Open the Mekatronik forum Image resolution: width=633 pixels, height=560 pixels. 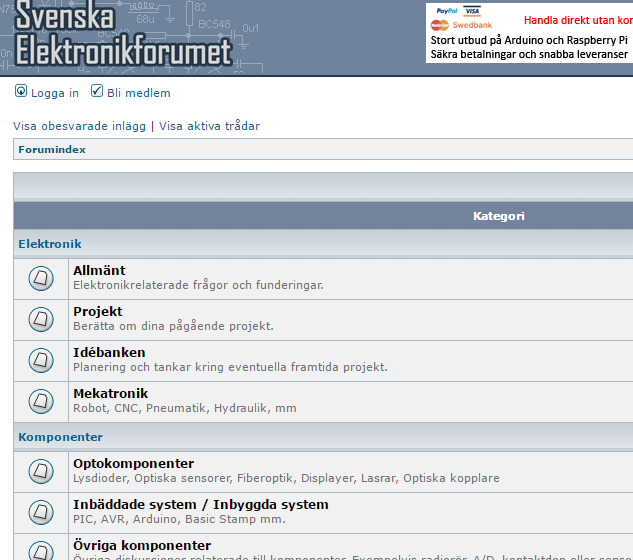111,394
